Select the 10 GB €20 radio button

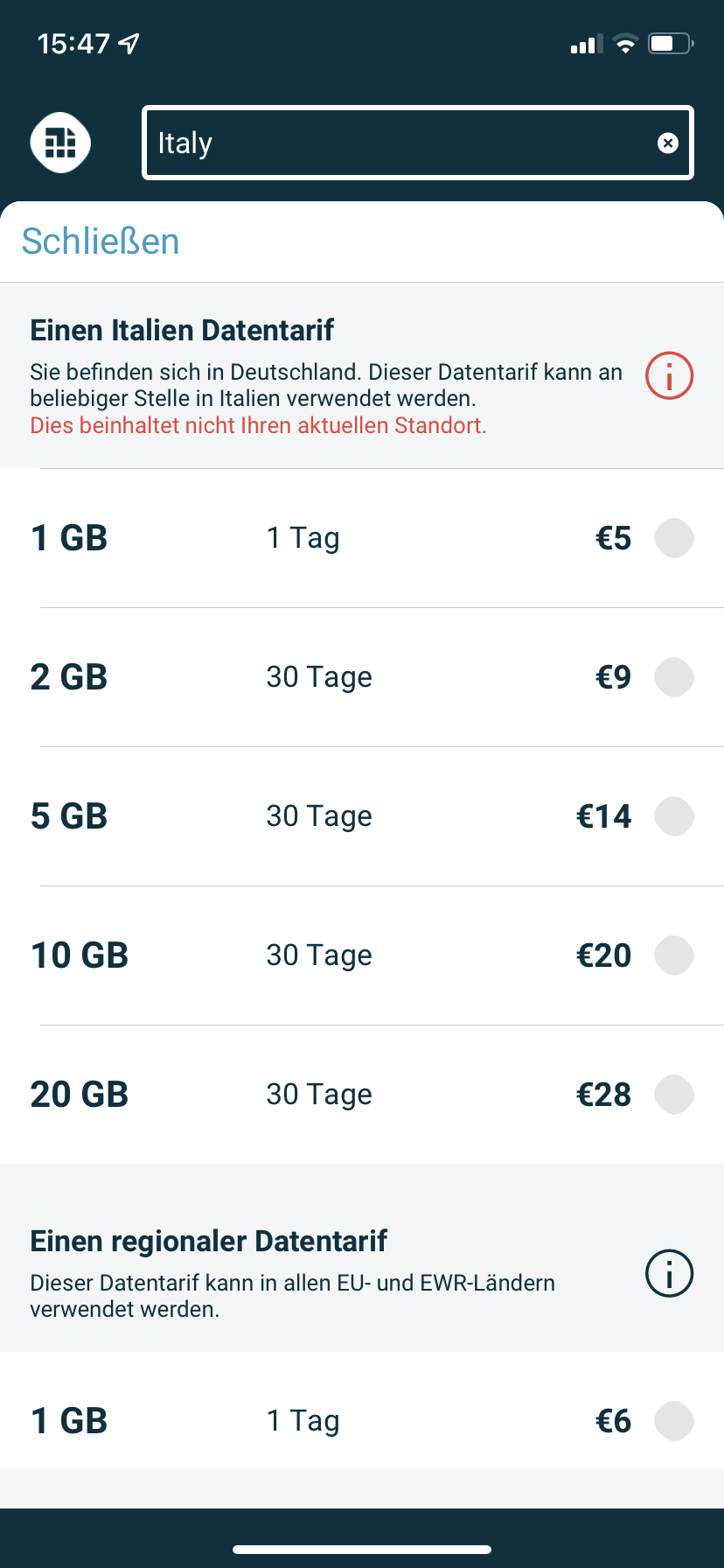(x=673, y=955)
